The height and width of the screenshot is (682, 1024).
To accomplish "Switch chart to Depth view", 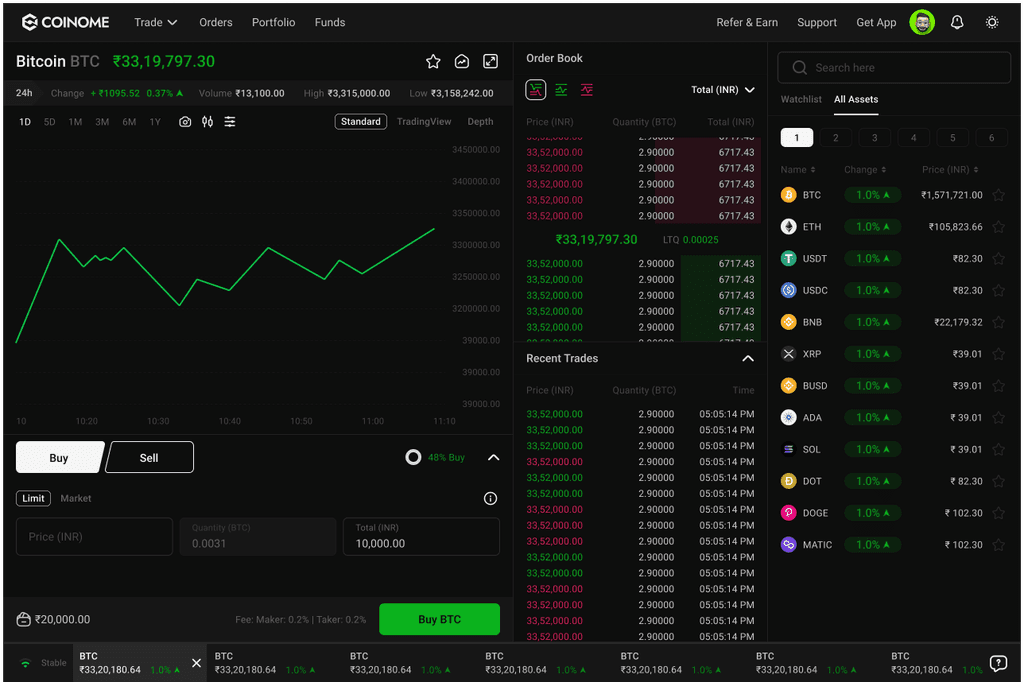I will point(480,122).
